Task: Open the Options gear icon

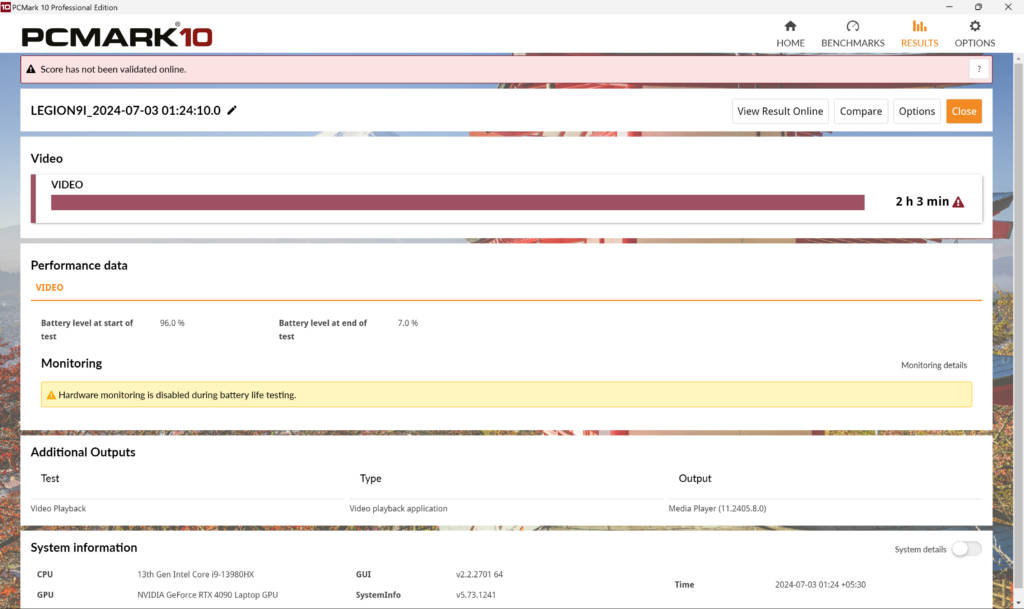Action: coord(974,27)
